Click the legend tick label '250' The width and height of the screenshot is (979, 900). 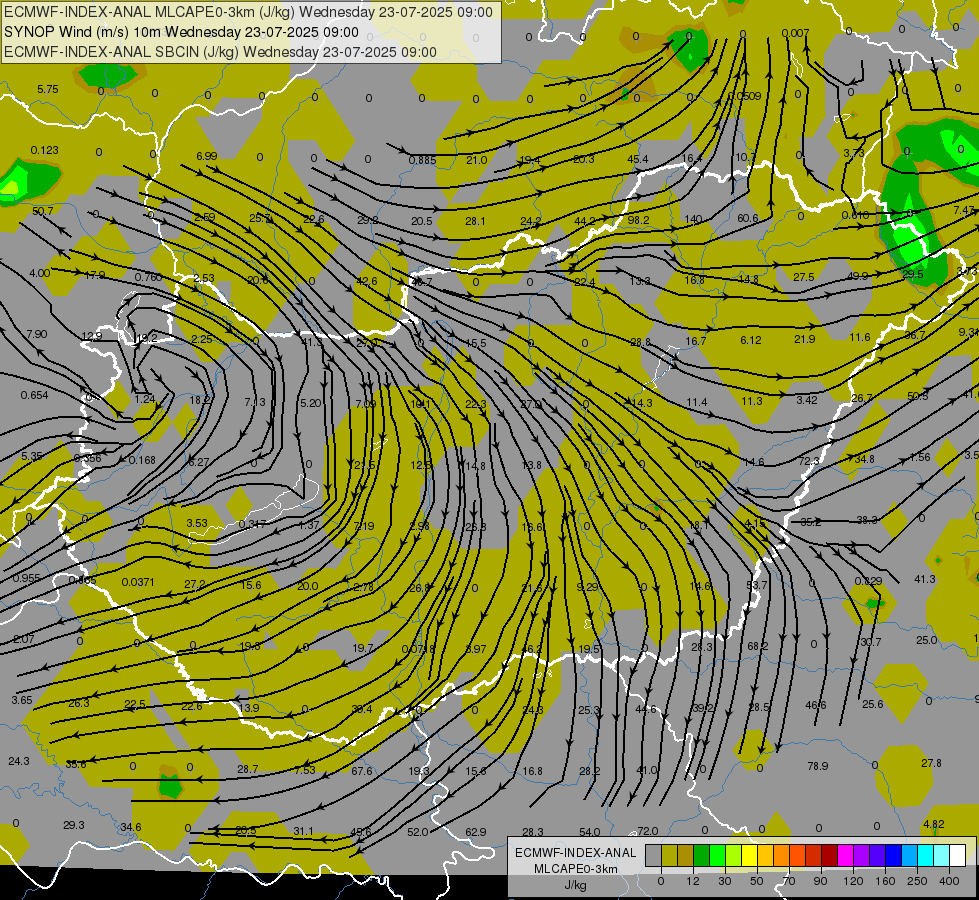(917, 881)
